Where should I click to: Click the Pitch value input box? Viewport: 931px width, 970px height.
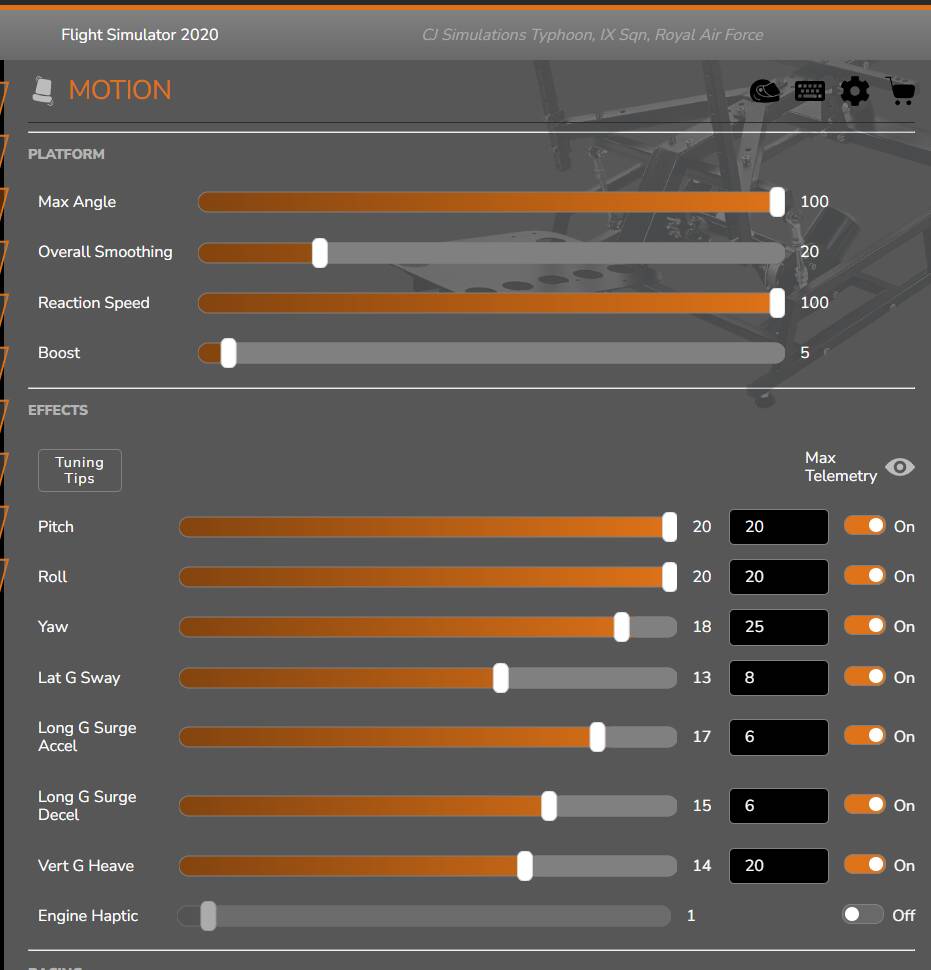(x=778, y=526)
